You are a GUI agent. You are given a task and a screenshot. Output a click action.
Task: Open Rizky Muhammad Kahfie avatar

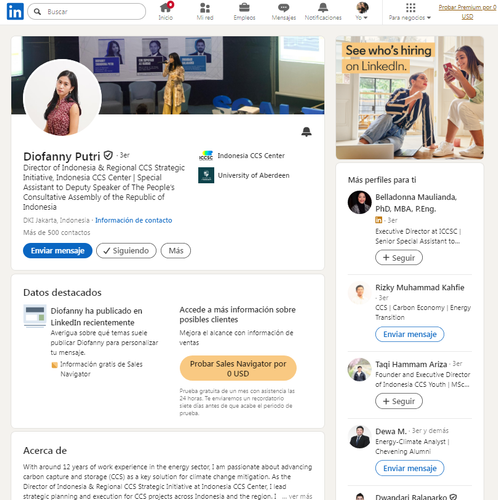360,293
